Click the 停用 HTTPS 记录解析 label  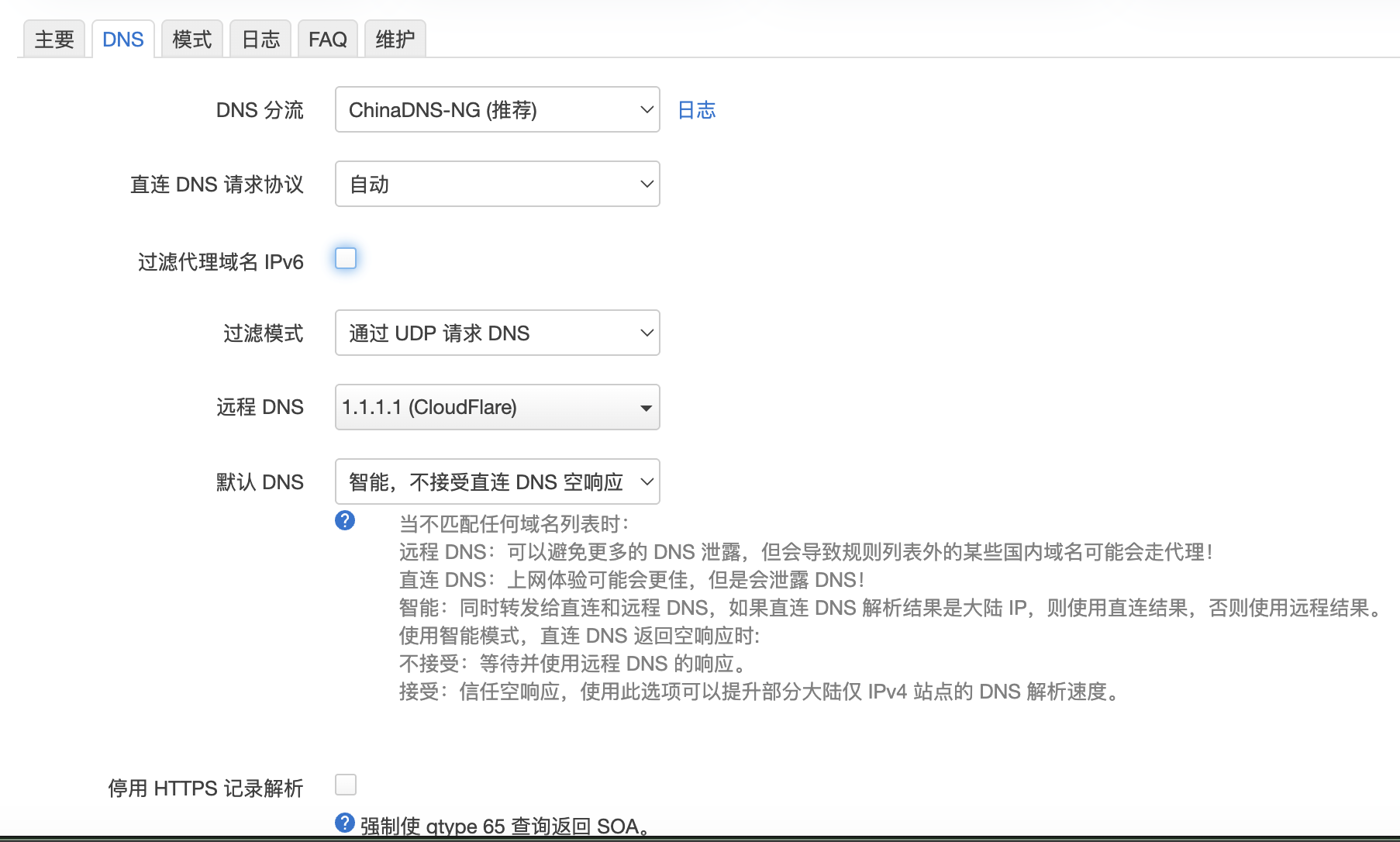point(205,789)
